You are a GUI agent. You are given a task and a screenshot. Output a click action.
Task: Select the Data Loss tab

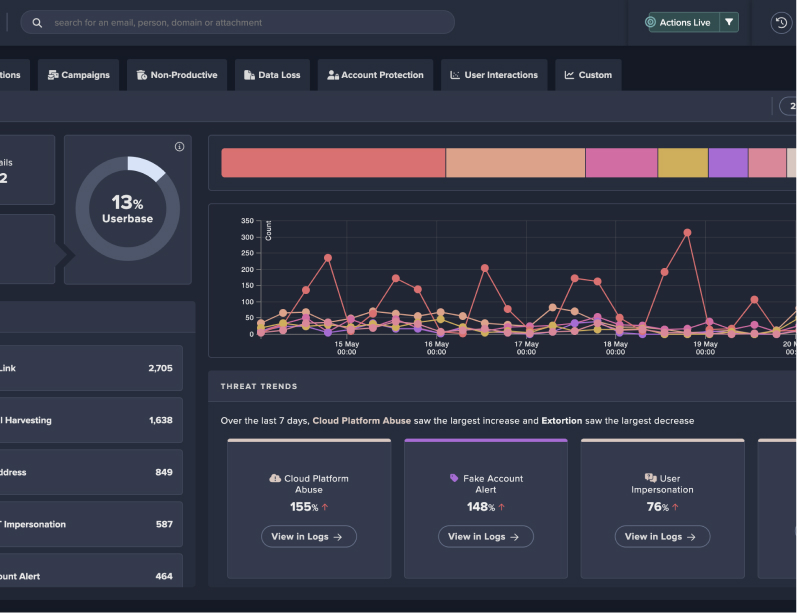tap(272, 75)
